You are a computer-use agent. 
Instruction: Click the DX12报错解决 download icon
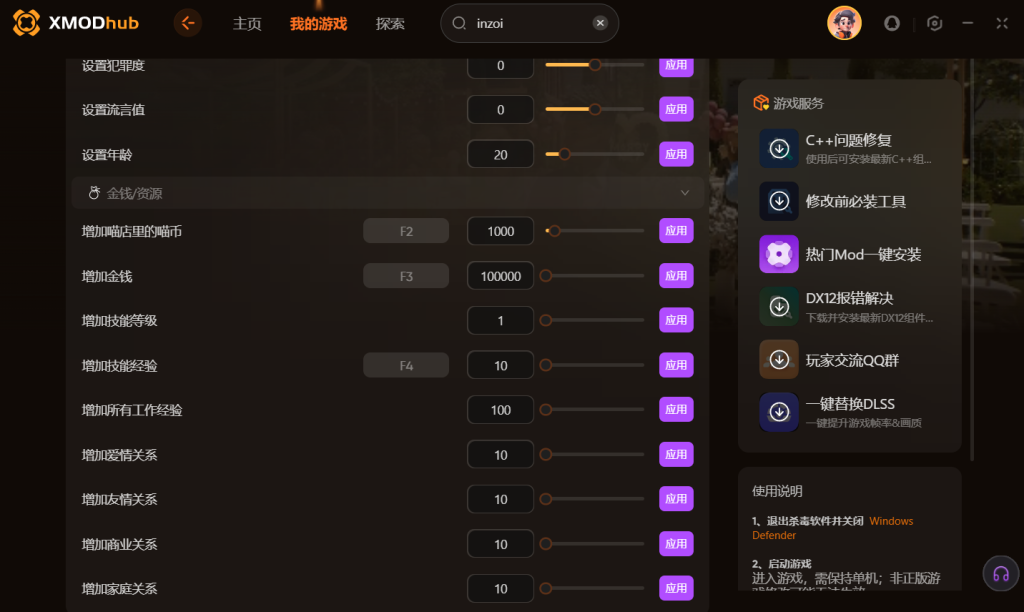pyautogui.click(x=778, y=306)
